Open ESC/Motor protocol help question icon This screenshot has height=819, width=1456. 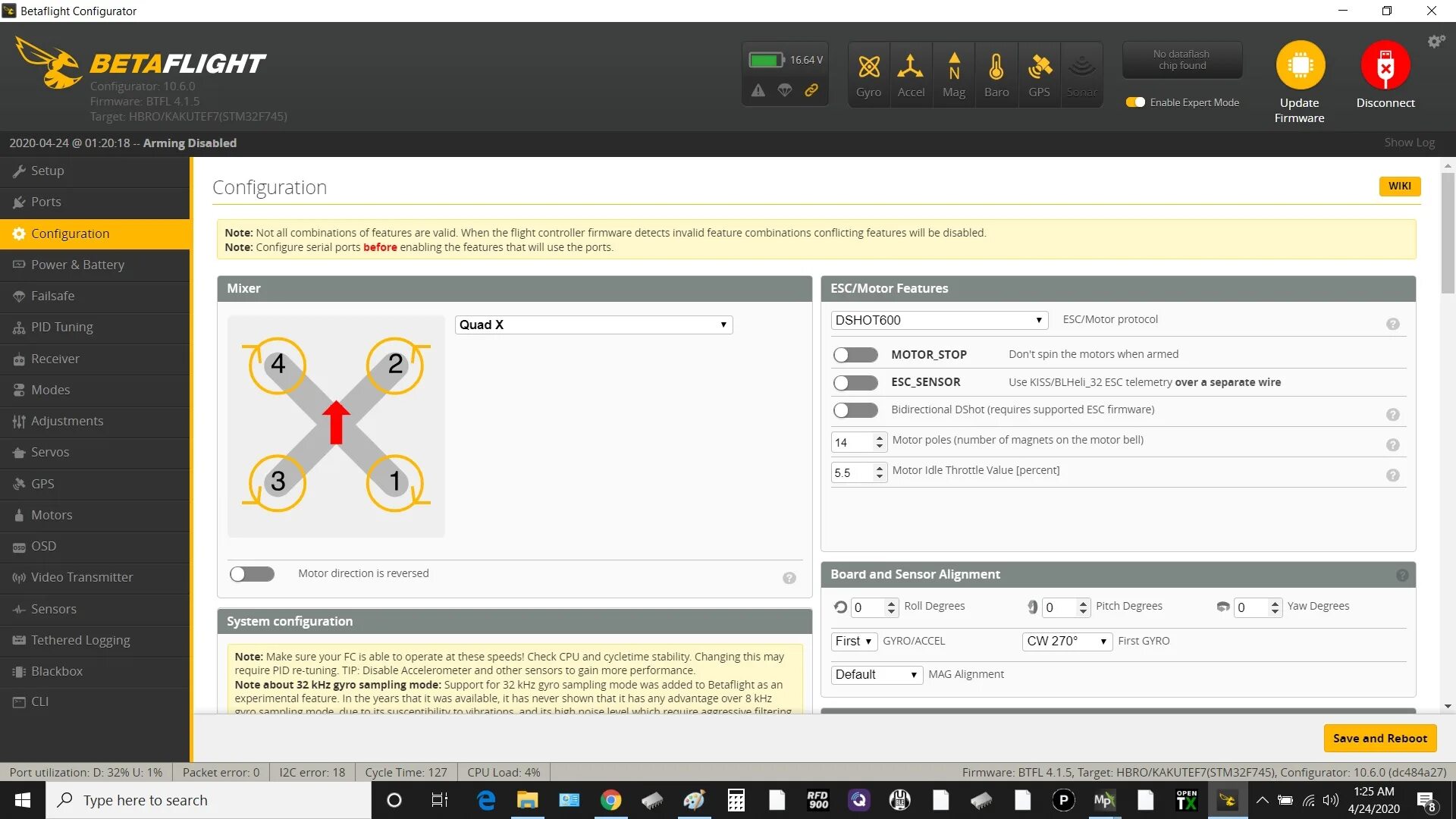coord(1392,324)
